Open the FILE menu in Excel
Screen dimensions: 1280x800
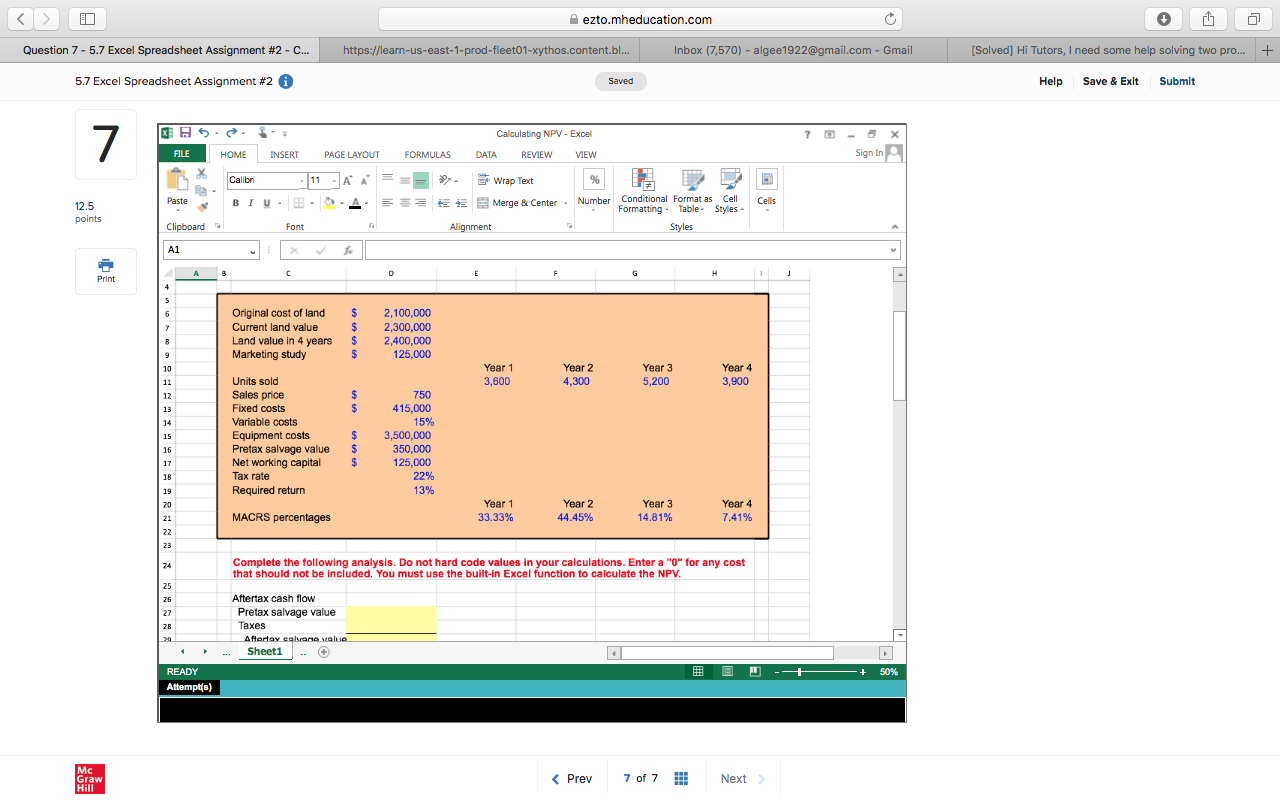tap(181, 153)
